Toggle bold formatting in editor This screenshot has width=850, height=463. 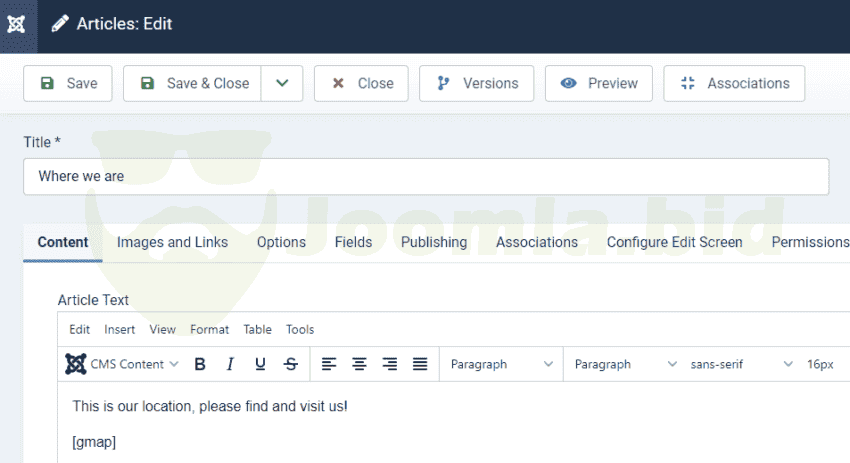tap(200, 365)
